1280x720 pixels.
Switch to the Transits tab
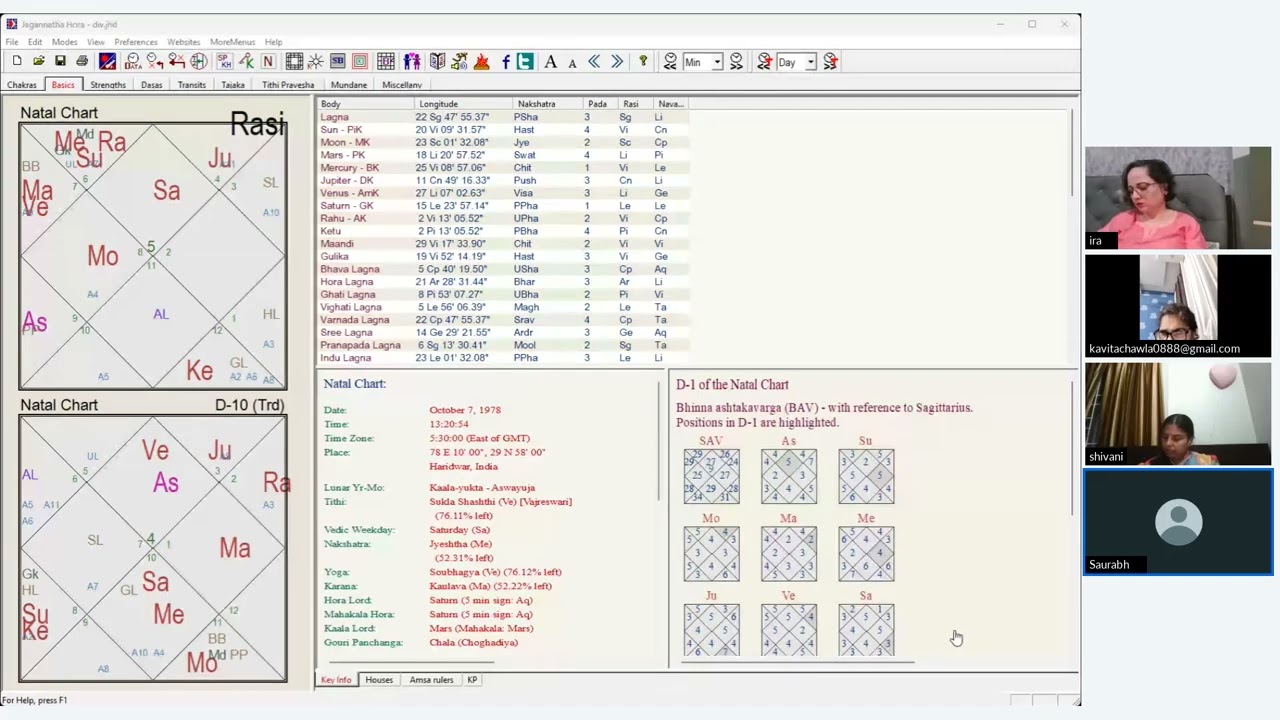(192, 85)
